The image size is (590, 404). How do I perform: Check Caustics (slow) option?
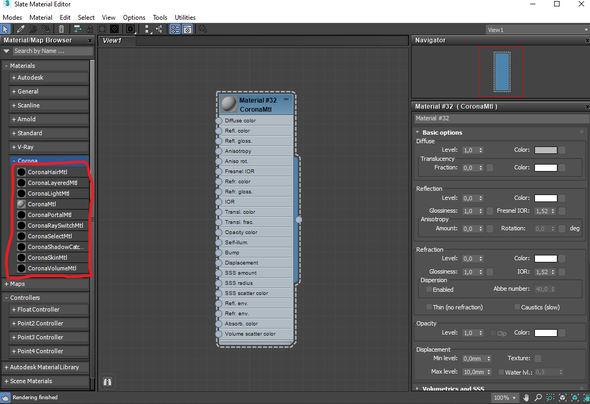click(517, 307)
